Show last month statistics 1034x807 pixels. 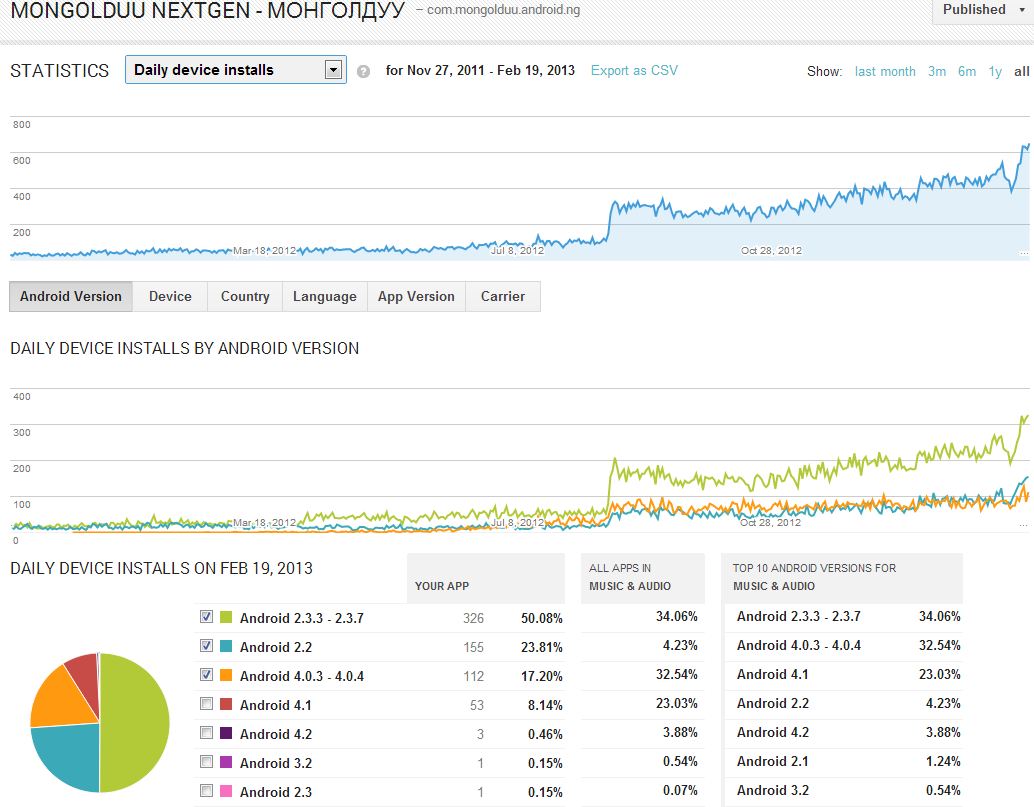click(x=885, y=71)
